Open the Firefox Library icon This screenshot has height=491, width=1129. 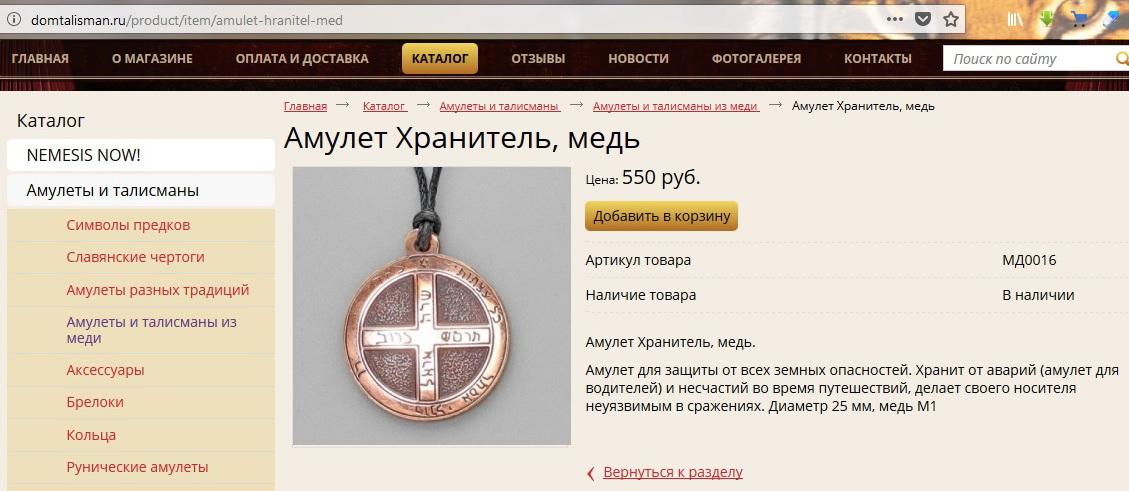(1015, 19)
